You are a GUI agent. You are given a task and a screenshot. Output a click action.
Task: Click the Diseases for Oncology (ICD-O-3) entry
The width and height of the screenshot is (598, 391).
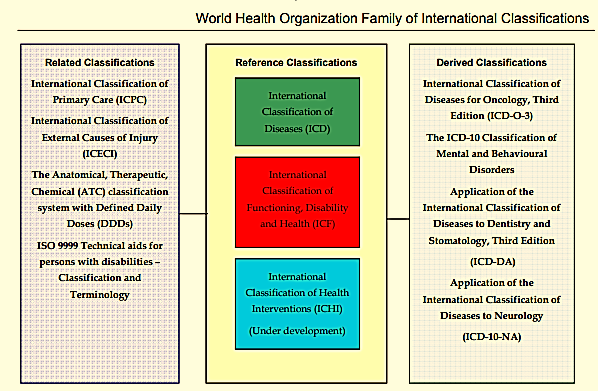coord(492,100)
